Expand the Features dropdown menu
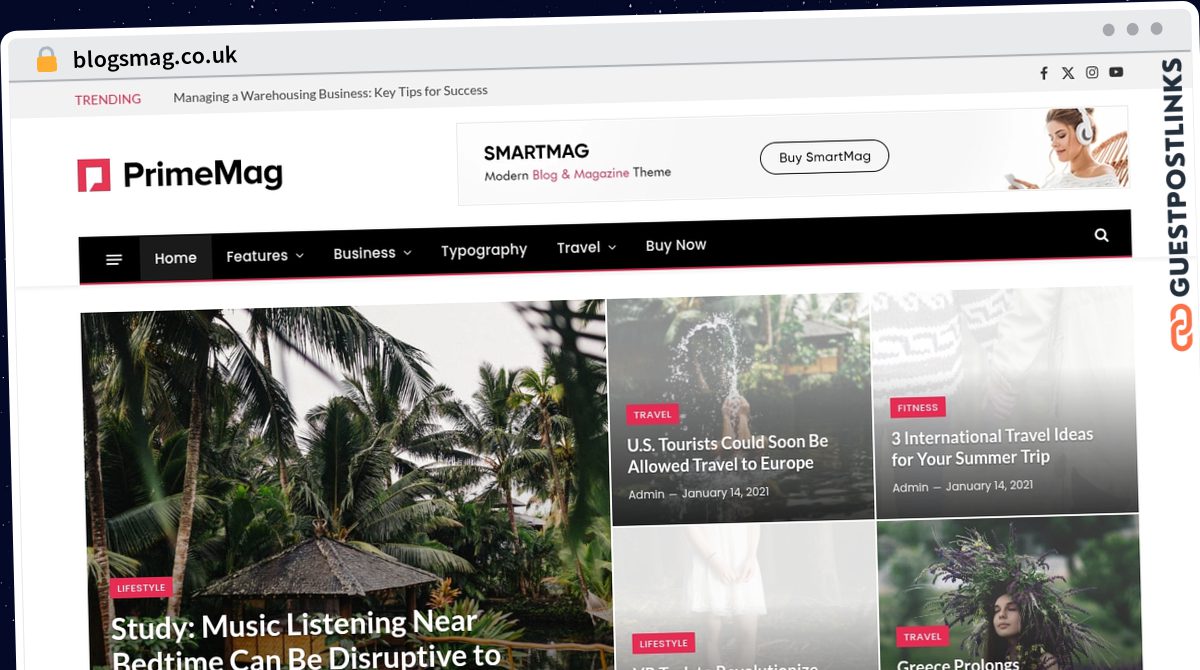Screen dimensions: 1200x670 click(x=265, y=256)
